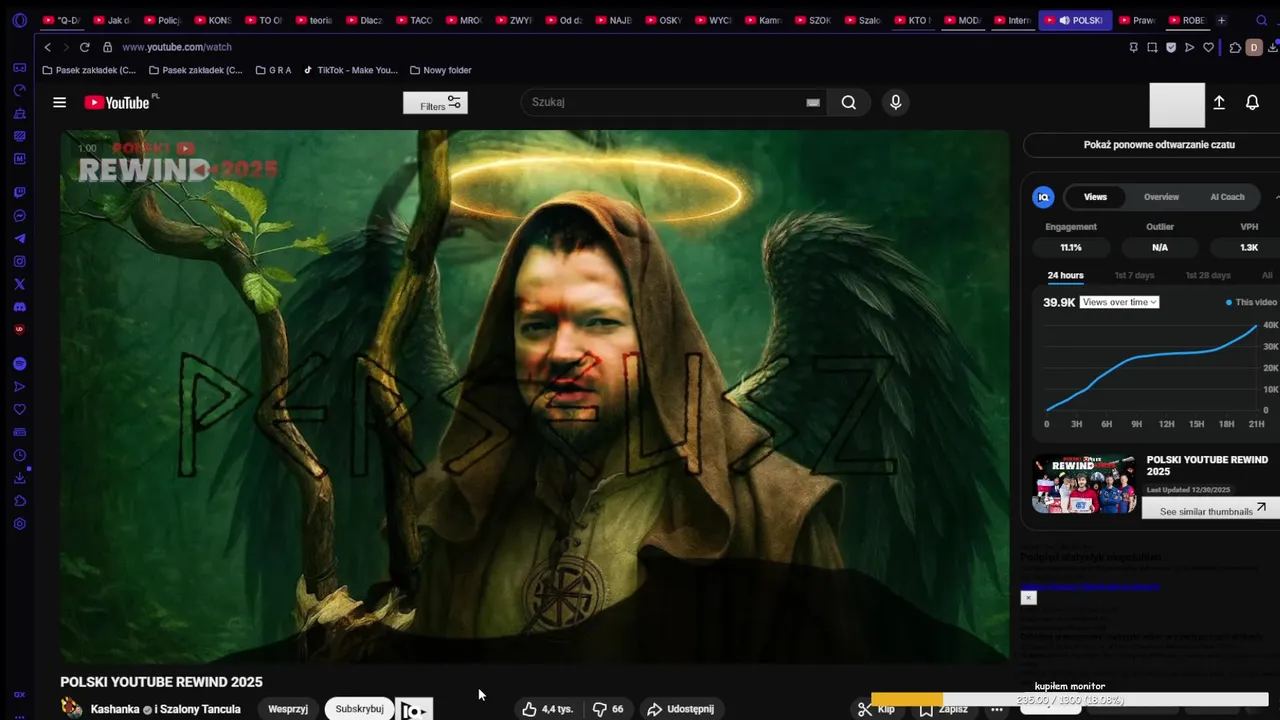Mute the POLSKI tab speaker icon

[1064, 20]
